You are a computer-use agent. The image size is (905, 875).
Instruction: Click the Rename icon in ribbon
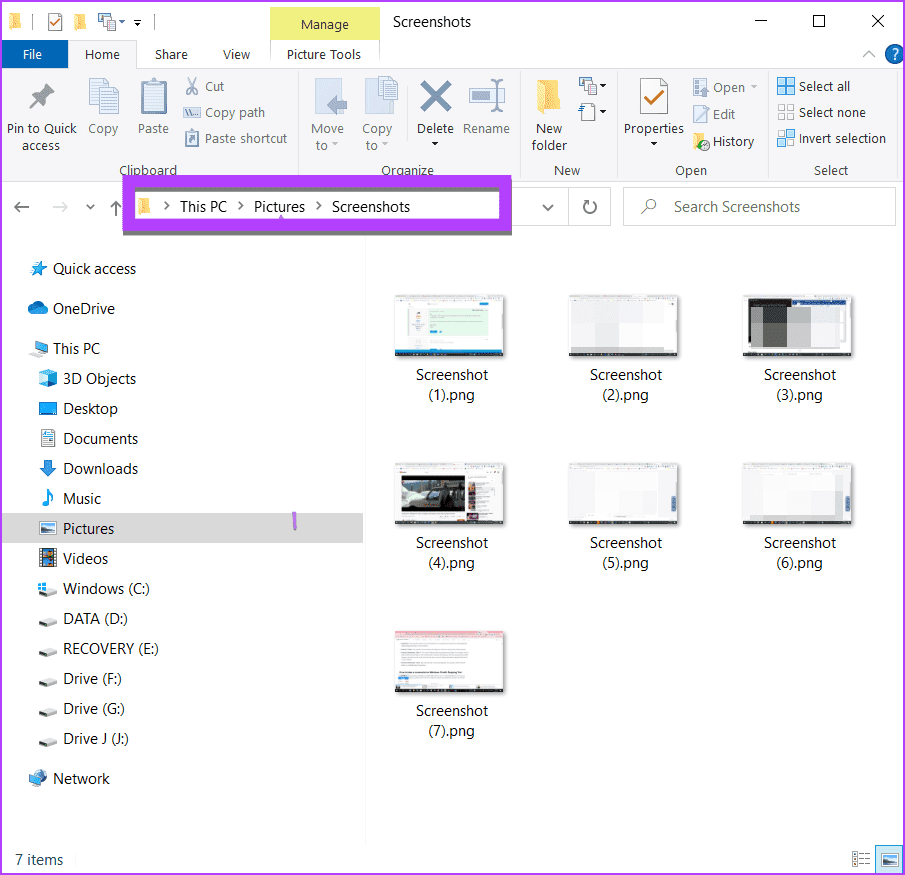tap(486, 98)
